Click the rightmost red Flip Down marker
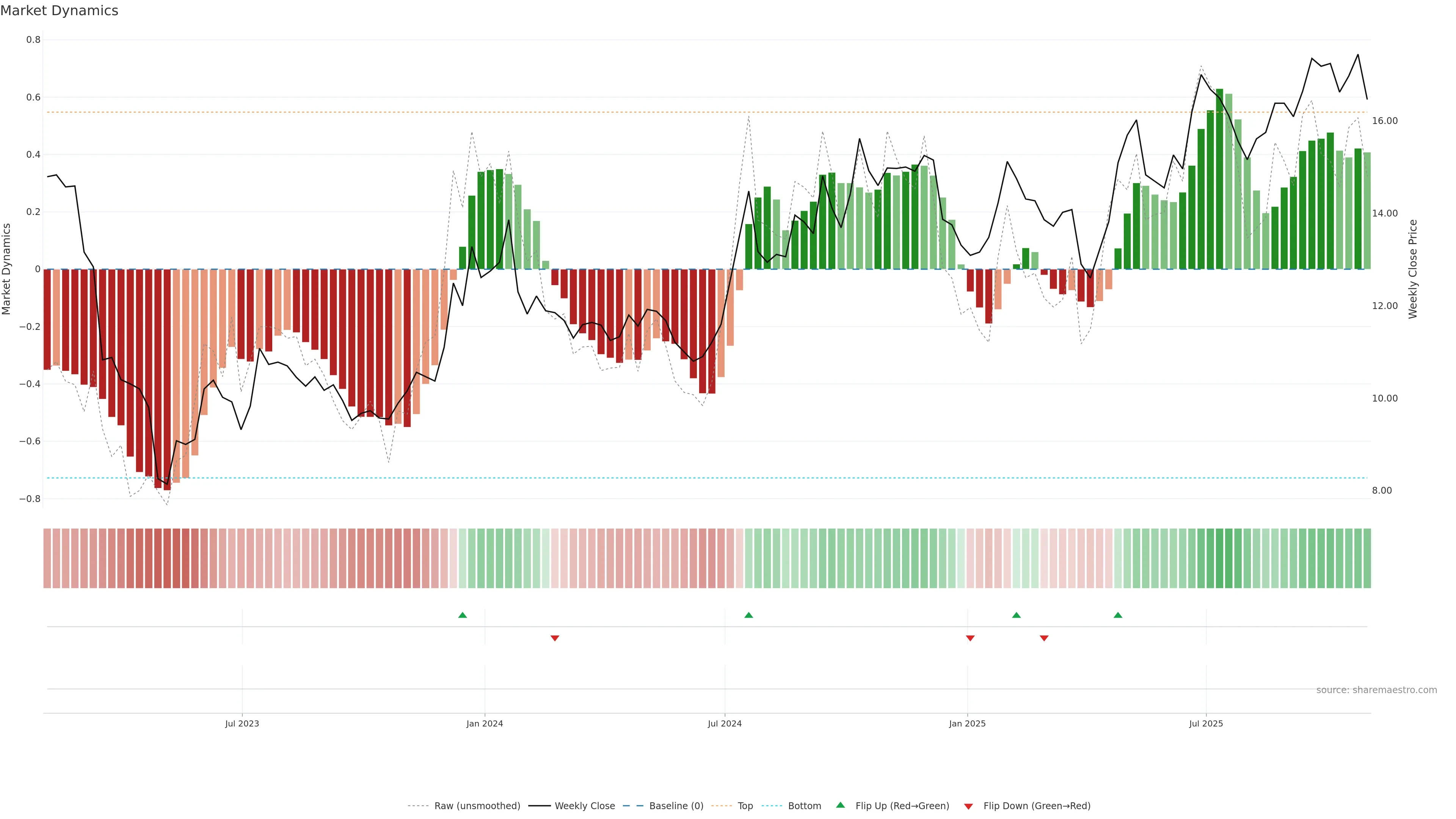The width and height of the screenshot is (1456, 819). [x=1044, y=638]
